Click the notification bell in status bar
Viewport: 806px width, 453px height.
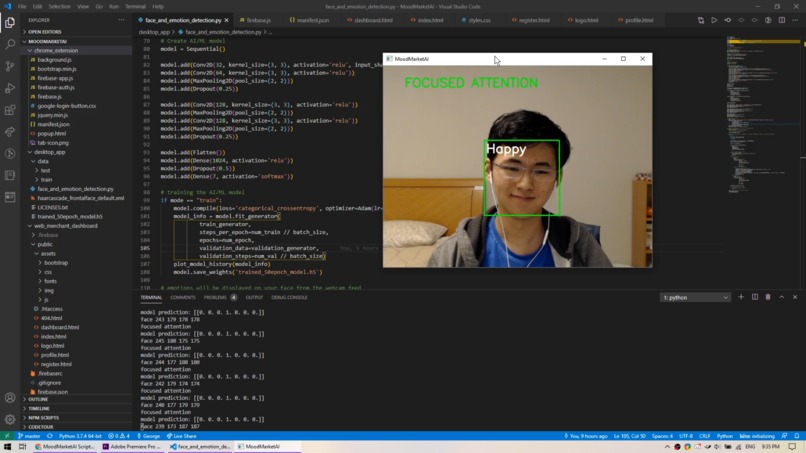coord(797,436)
